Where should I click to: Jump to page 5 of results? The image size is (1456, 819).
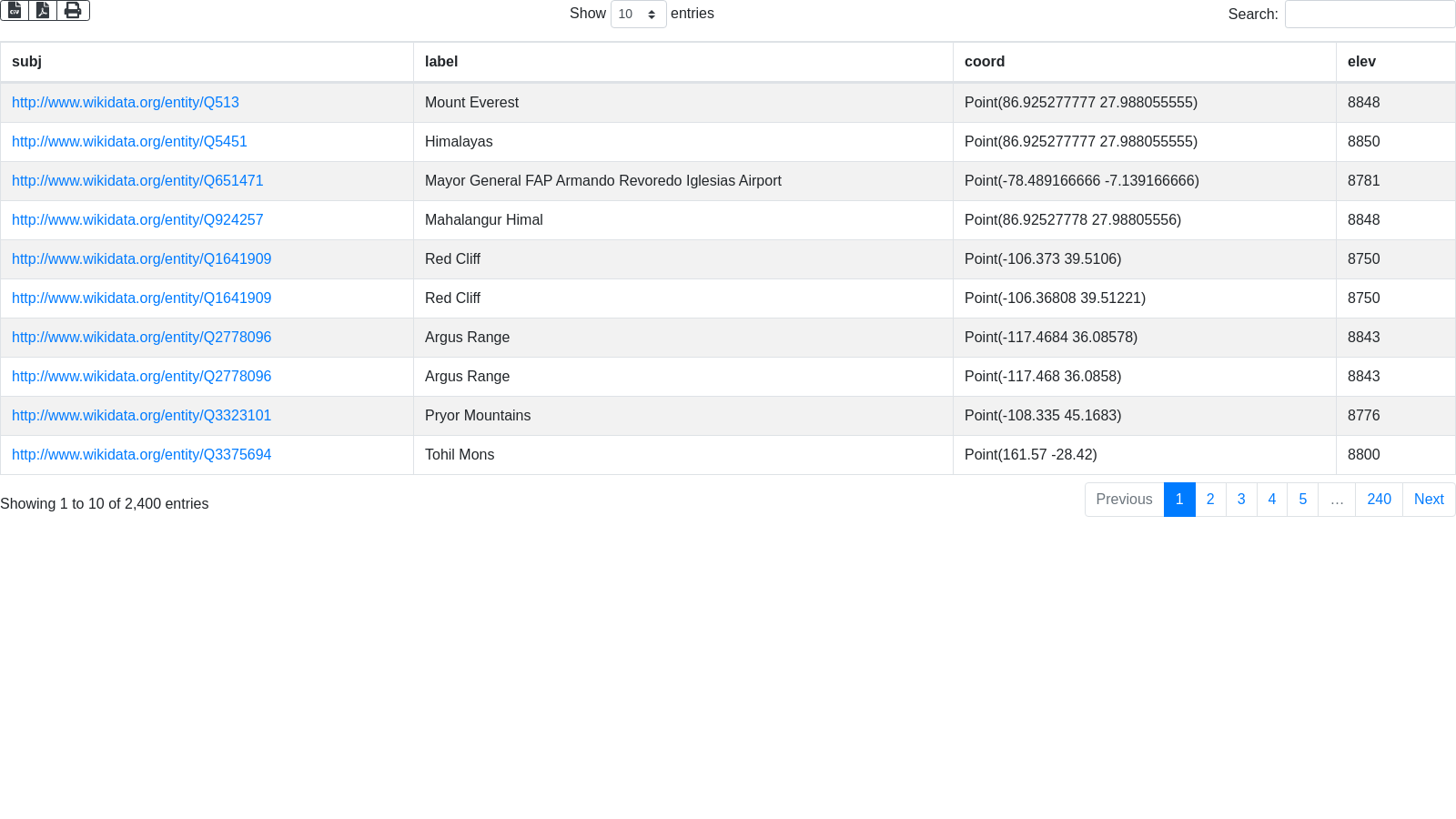pos(1302,500)
